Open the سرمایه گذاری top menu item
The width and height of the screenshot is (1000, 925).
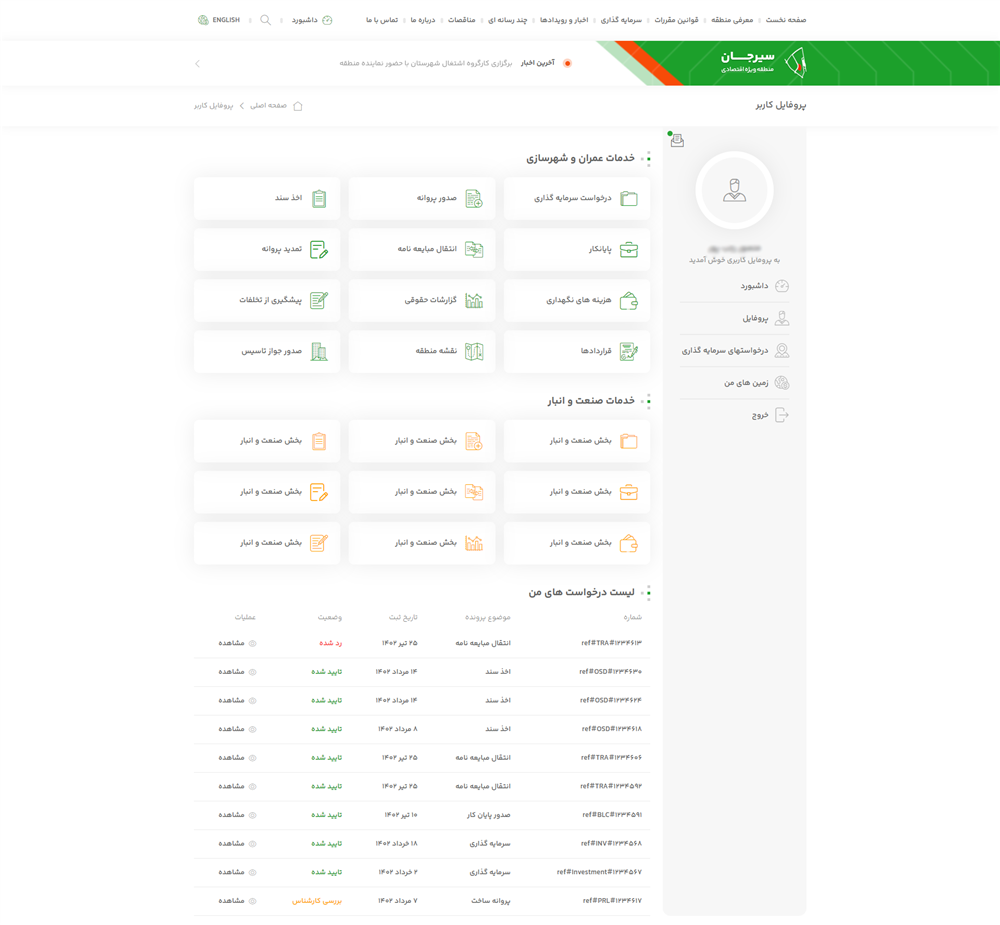click(x=621, y=20)
